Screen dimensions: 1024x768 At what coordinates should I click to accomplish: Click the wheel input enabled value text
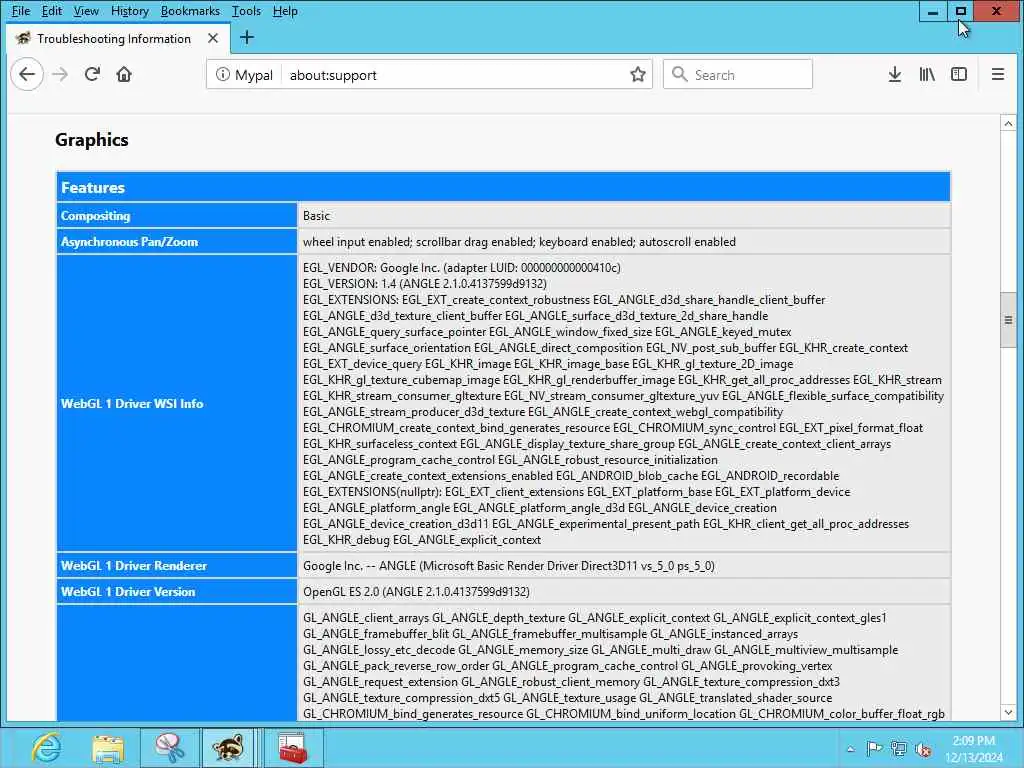coord(519,242)
